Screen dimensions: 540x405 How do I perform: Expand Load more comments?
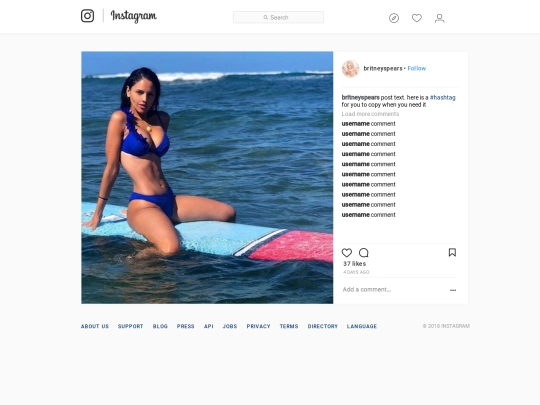pyautogui.click(x=370, y=114)
